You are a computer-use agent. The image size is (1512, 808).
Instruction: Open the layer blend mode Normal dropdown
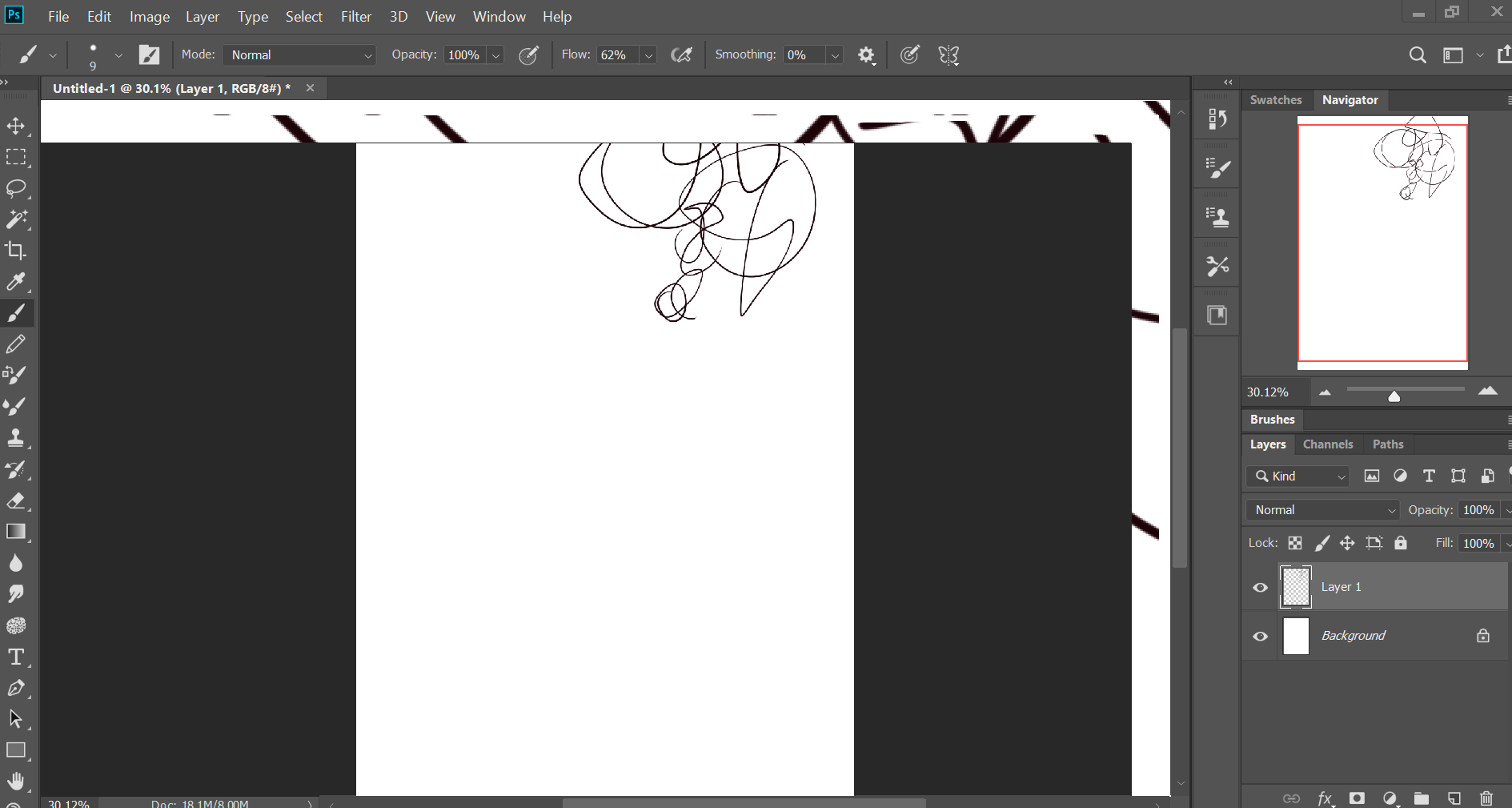(x=1321, y=509)
